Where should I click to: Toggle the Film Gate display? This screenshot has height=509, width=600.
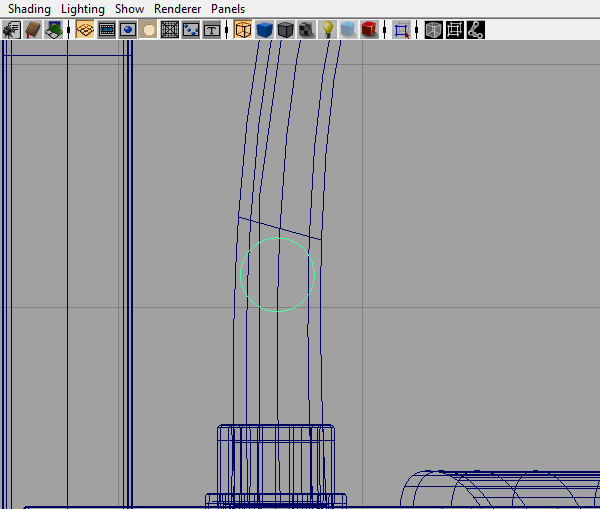[x=106, y=30]
